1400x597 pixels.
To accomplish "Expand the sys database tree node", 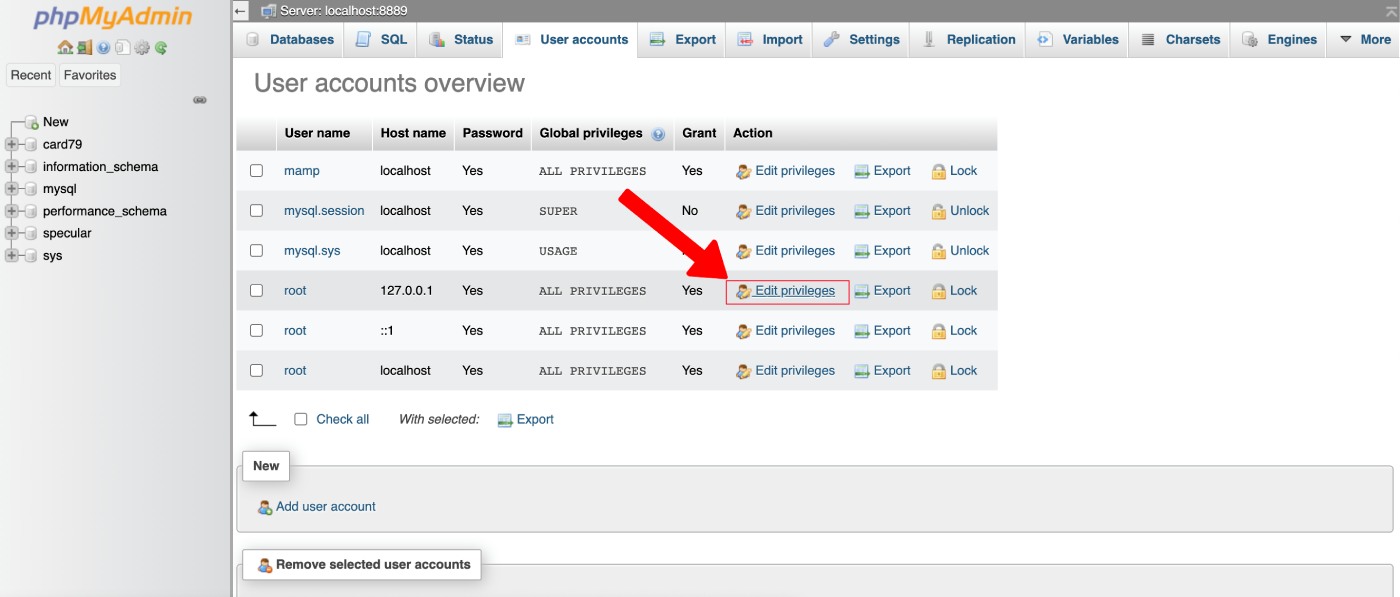I will click(x=12, y=255).
